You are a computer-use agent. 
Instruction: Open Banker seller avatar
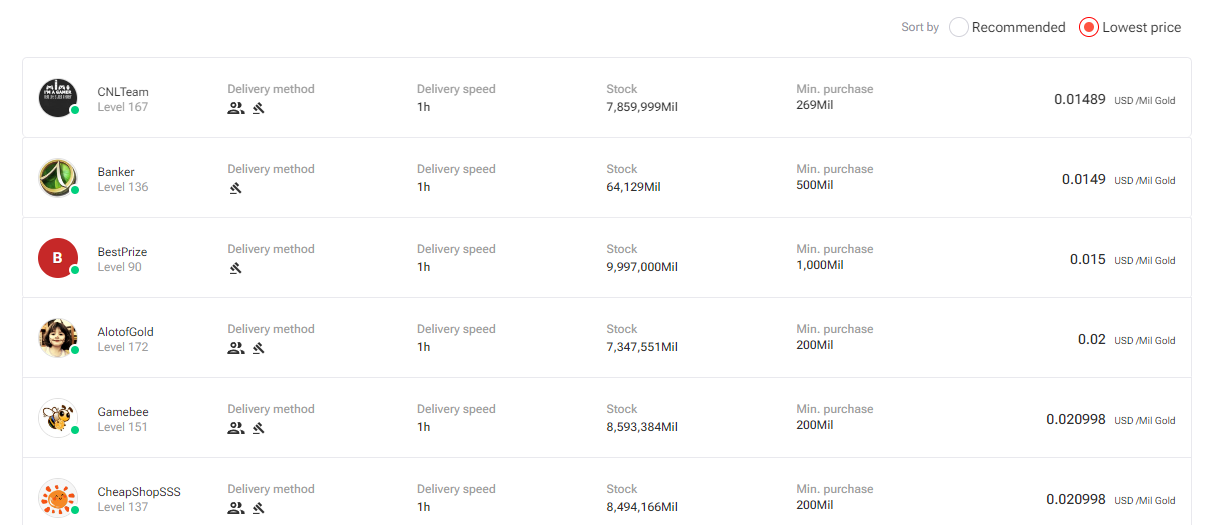pyautogui.click(x=58, y=178)
